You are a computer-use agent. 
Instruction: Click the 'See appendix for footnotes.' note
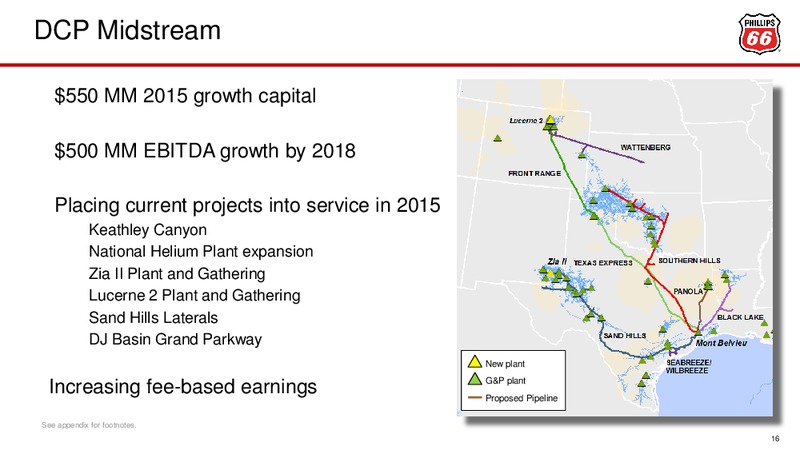click(89, 425)
